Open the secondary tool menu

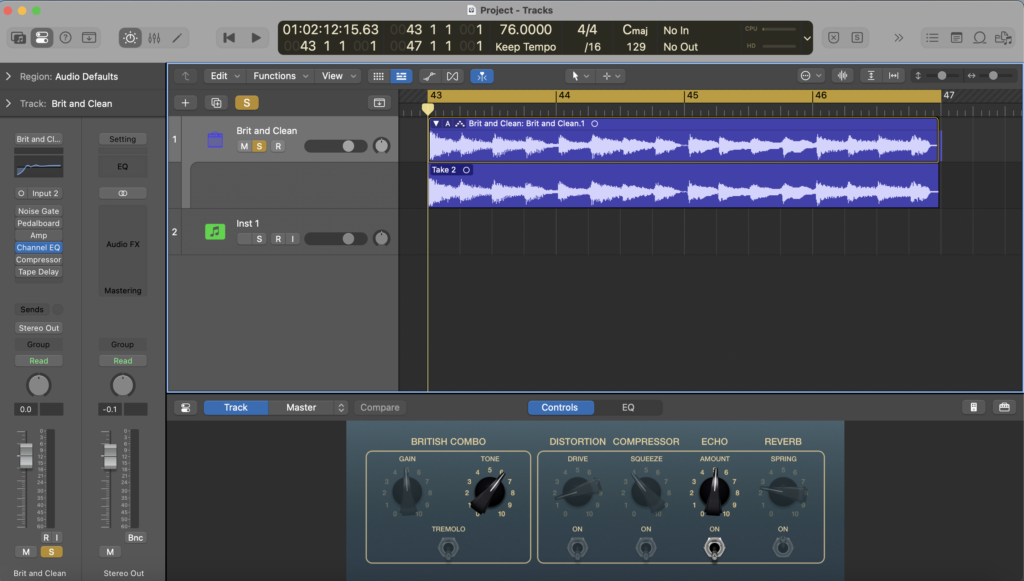pos(611,76)
